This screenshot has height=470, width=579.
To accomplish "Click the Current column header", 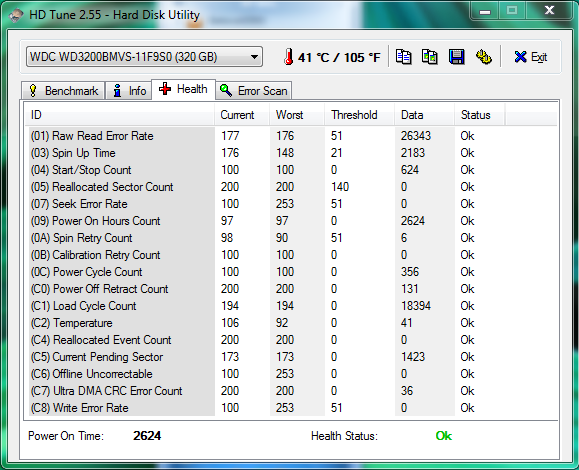I will pyautogui.click(x=242, y=115).
